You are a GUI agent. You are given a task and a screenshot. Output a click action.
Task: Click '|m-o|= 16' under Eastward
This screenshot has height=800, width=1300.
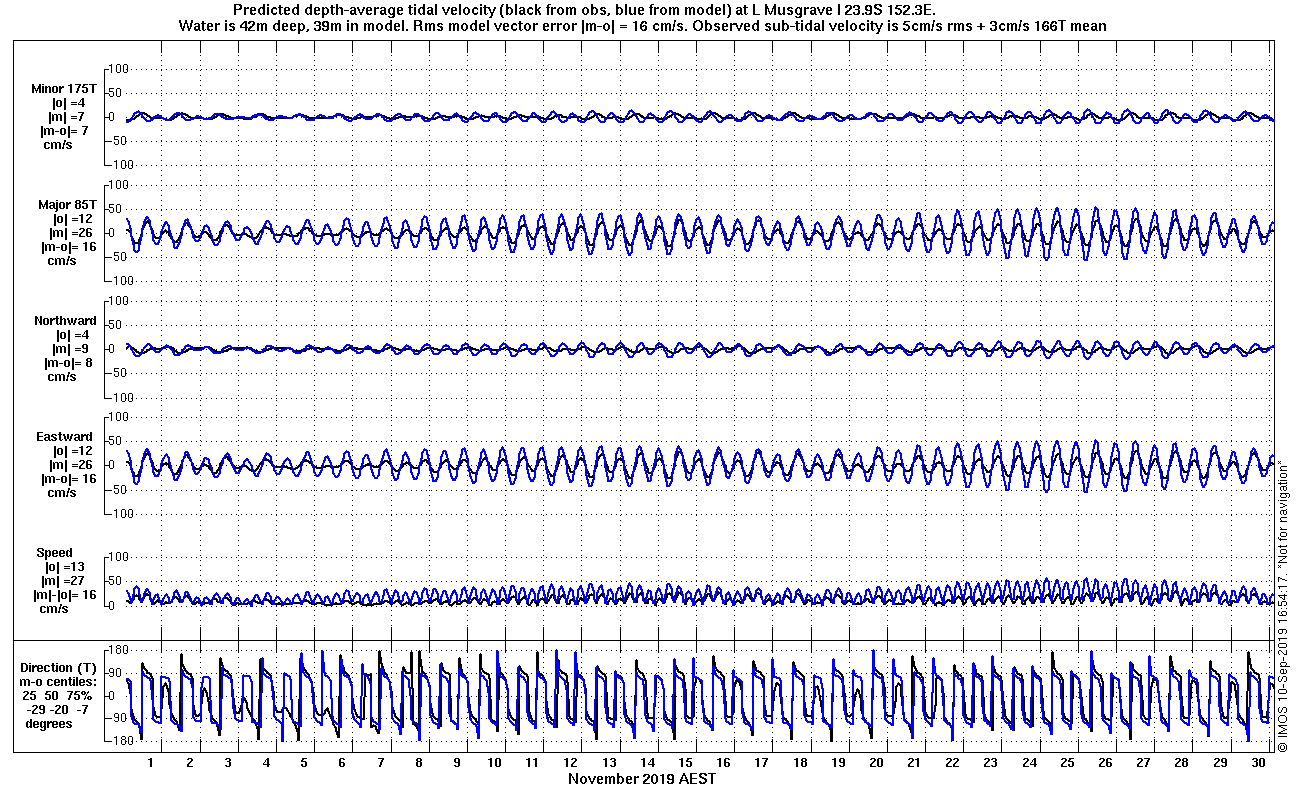point(68,479)
